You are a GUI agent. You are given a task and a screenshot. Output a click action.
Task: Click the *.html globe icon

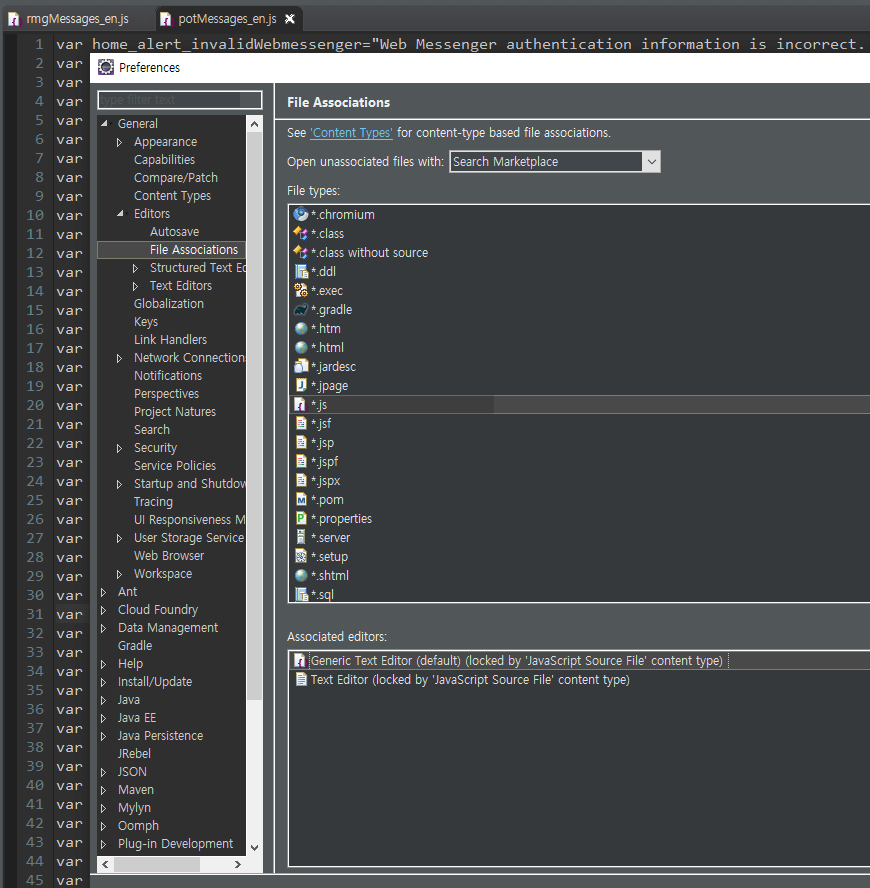pos(301,347)
